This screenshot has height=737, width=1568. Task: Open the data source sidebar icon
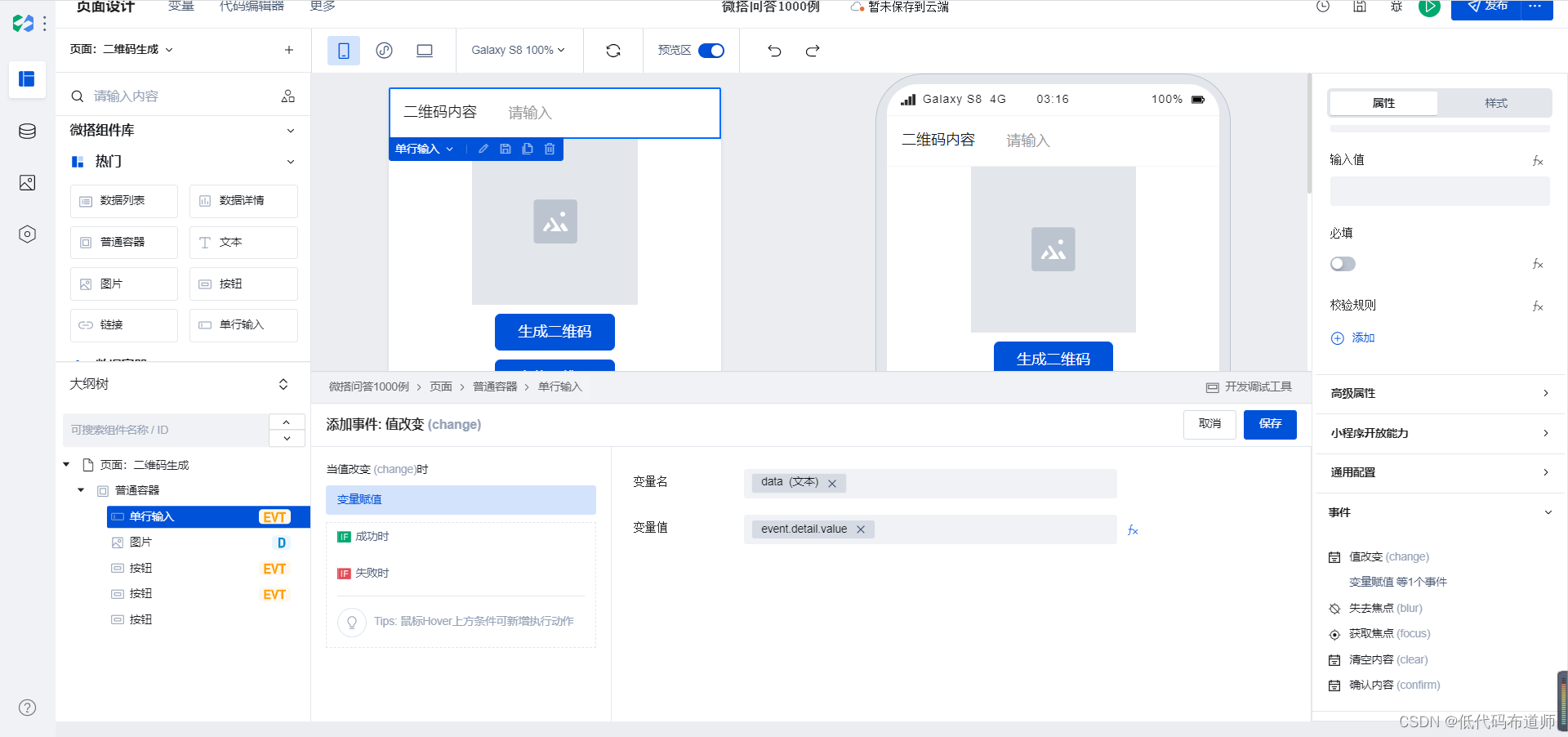pyautogui.click(x=27, y=132)
